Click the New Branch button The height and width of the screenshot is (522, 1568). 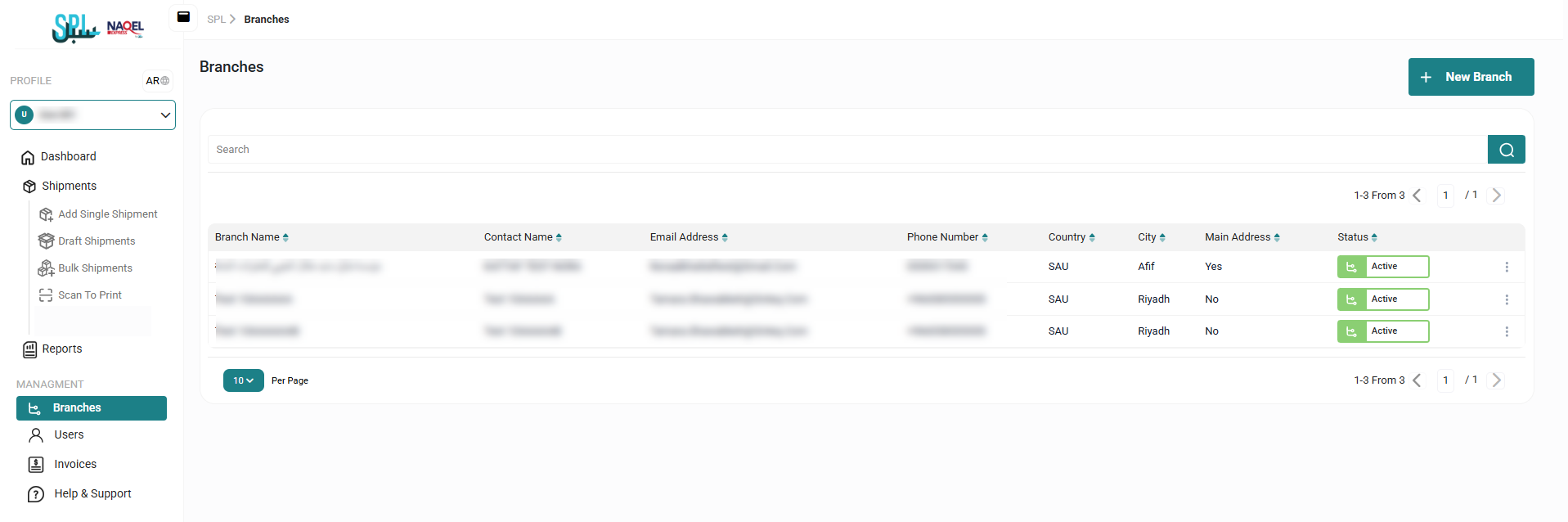1470,77
